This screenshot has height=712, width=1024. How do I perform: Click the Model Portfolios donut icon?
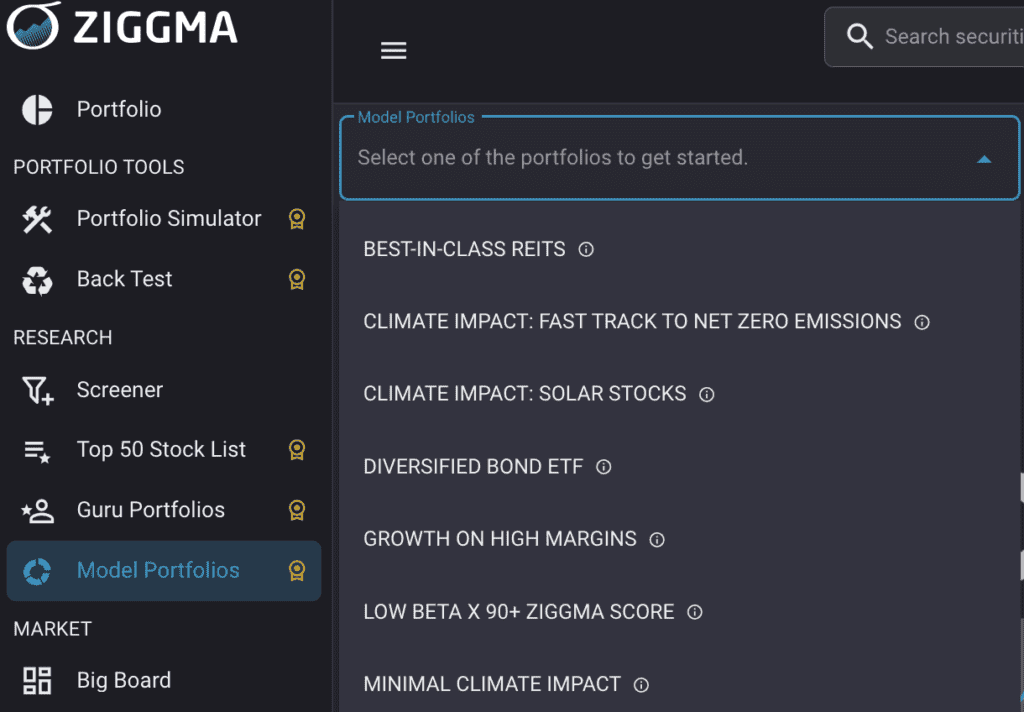37,571
